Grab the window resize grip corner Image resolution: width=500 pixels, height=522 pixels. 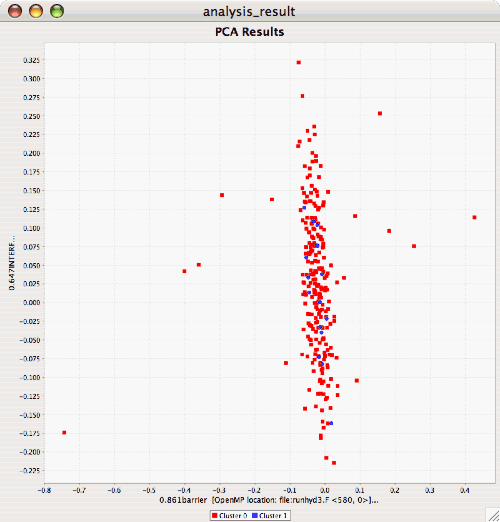tap(493, 515)
